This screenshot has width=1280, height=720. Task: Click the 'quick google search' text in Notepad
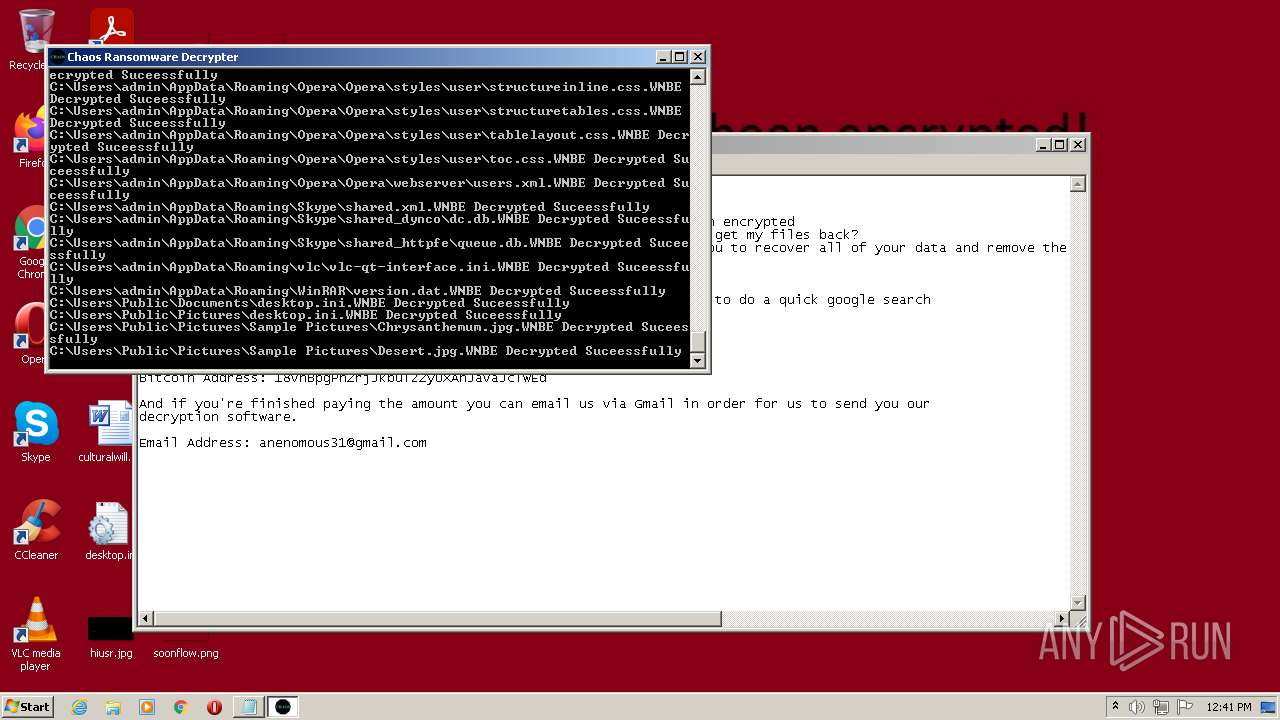point(855,299)
